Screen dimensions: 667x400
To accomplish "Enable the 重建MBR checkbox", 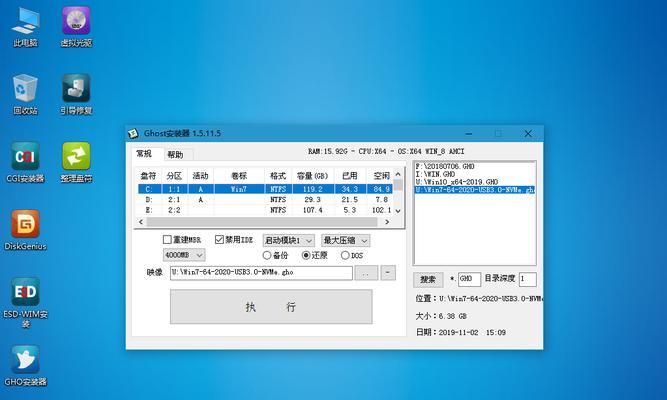I will 168,240.
